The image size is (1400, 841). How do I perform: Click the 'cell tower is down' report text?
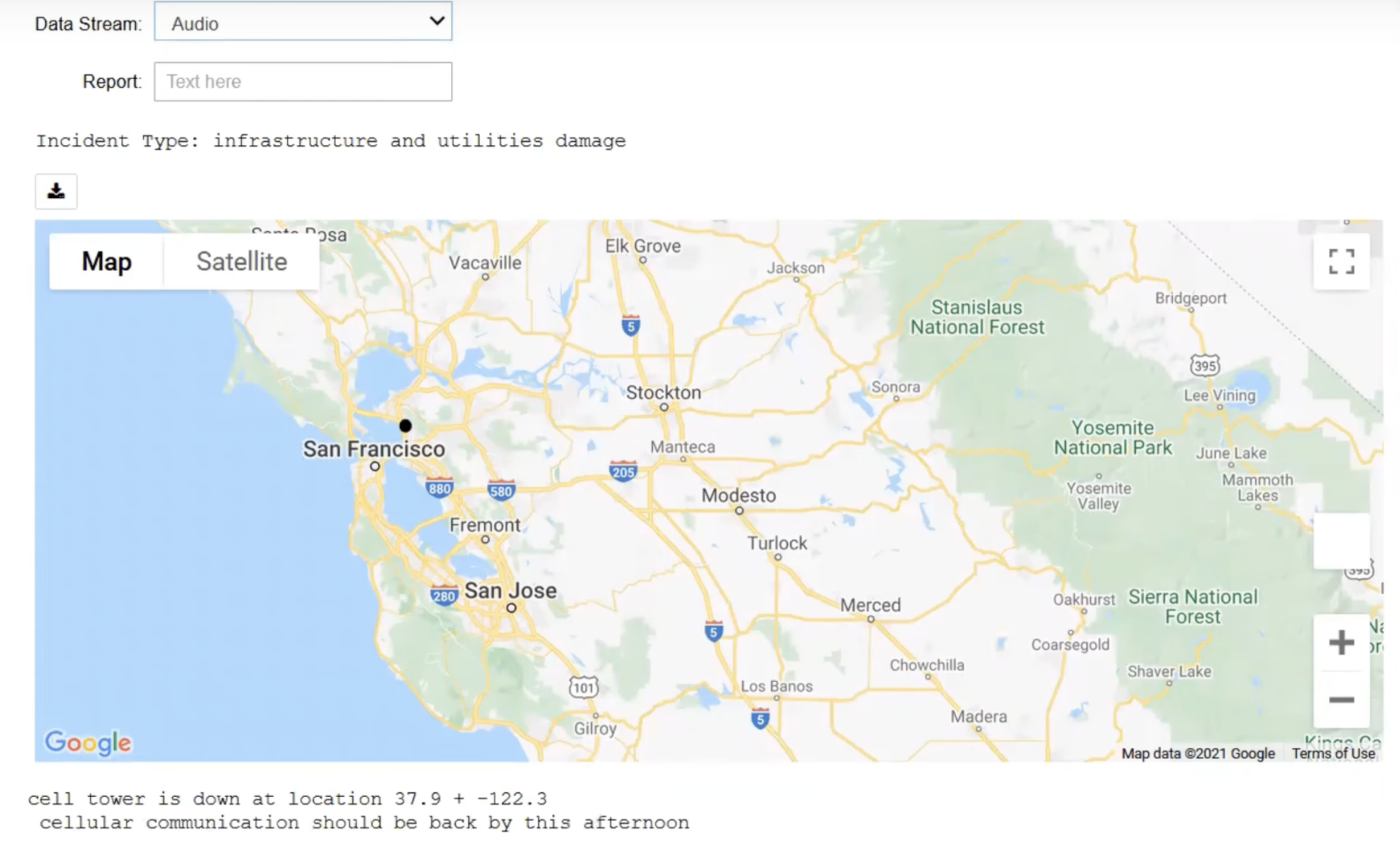coord(287,799)
